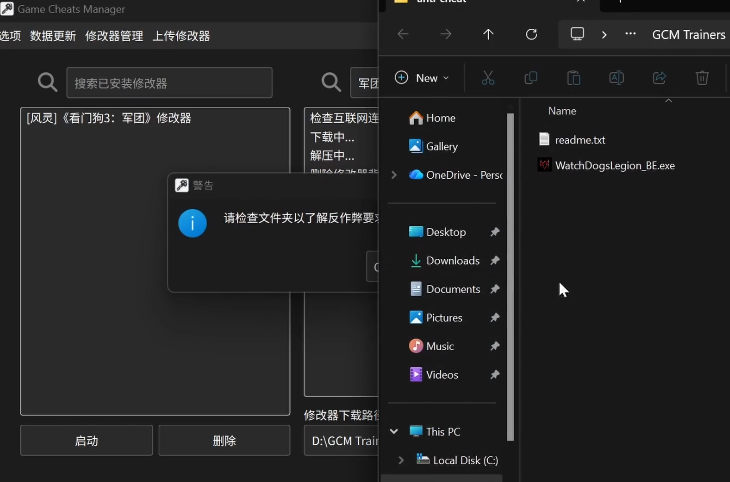Open the address bar ellipsis menu
730x482 pixels.
[x=630, y=34]
